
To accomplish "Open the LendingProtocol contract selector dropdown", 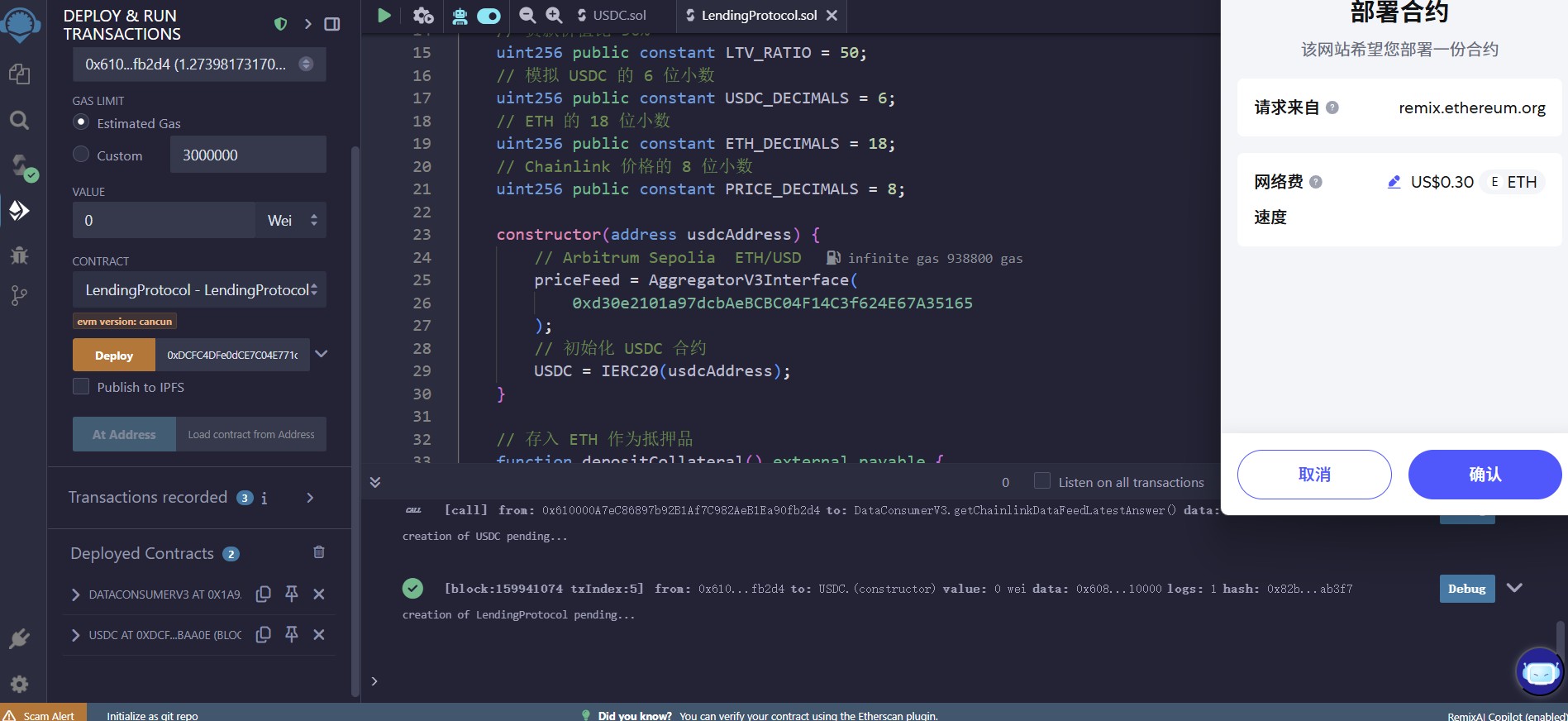I will (199, 289).
